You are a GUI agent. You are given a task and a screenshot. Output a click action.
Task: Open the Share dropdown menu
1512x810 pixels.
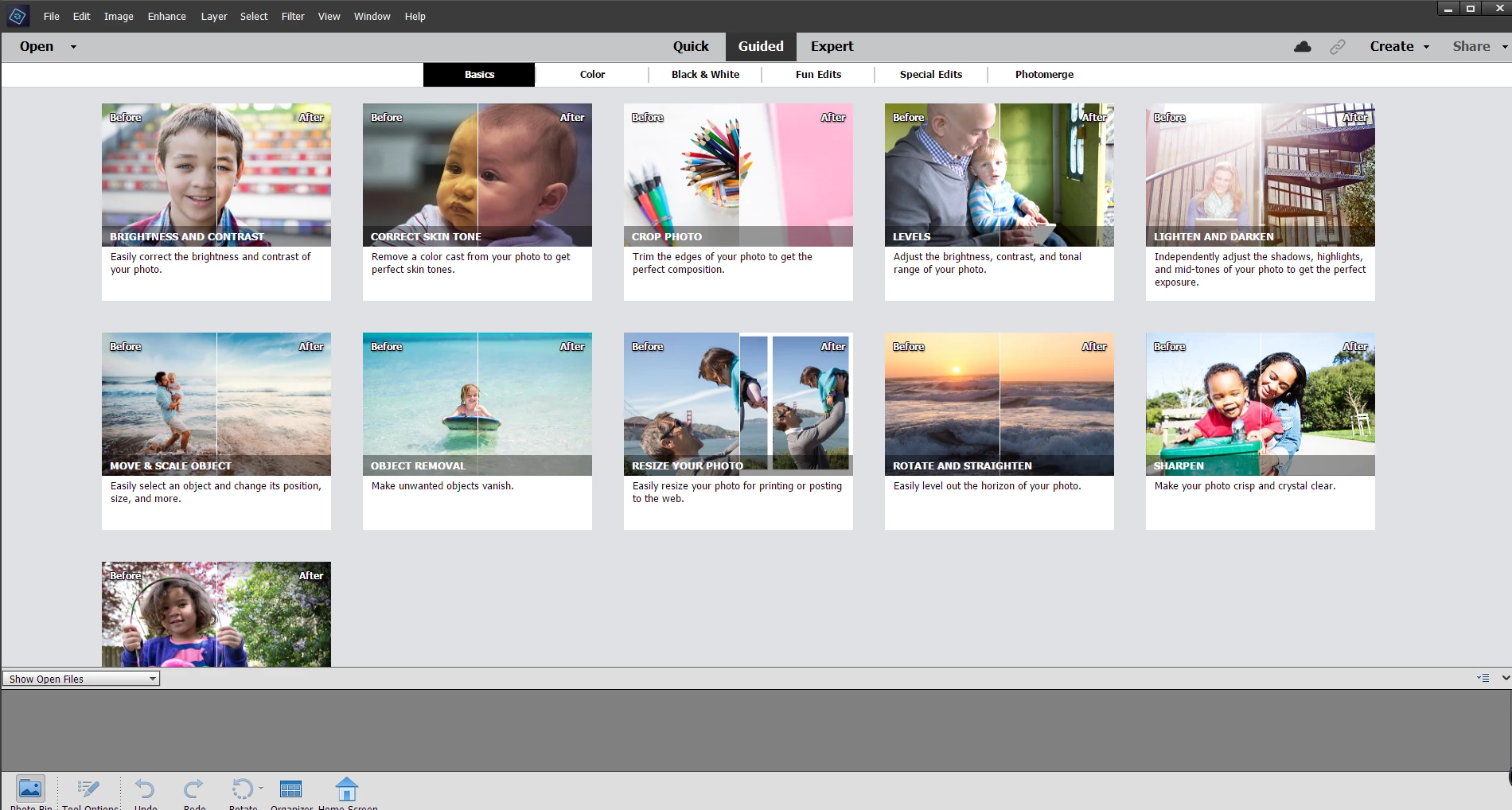point(1480,46)
